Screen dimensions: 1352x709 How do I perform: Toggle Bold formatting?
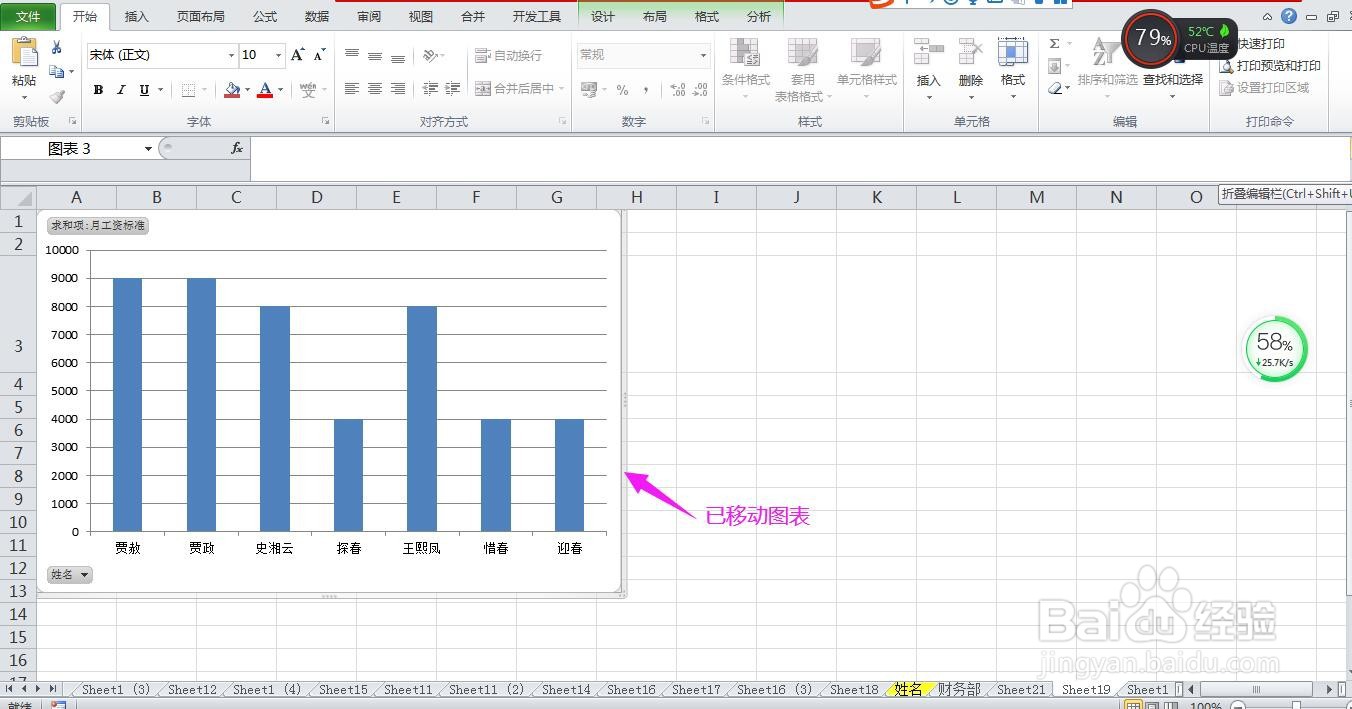click(x=98, y=90)
